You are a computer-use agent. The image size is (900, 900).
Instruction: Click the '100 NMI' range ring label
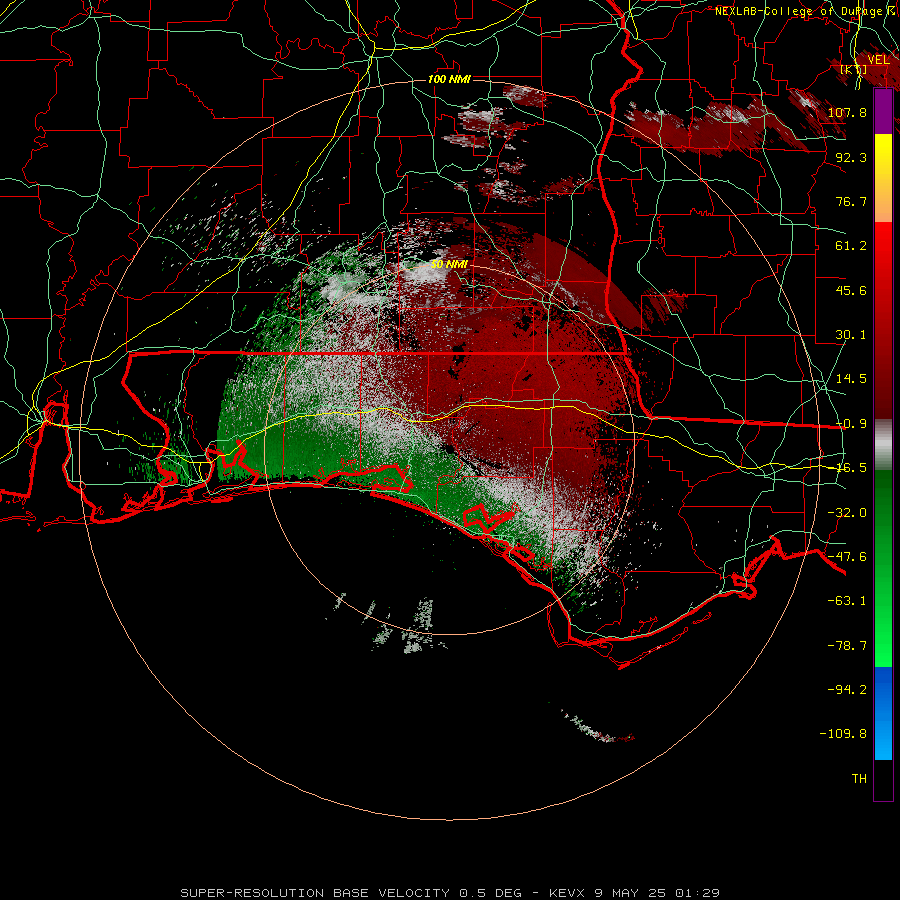(x=449, y=79)
